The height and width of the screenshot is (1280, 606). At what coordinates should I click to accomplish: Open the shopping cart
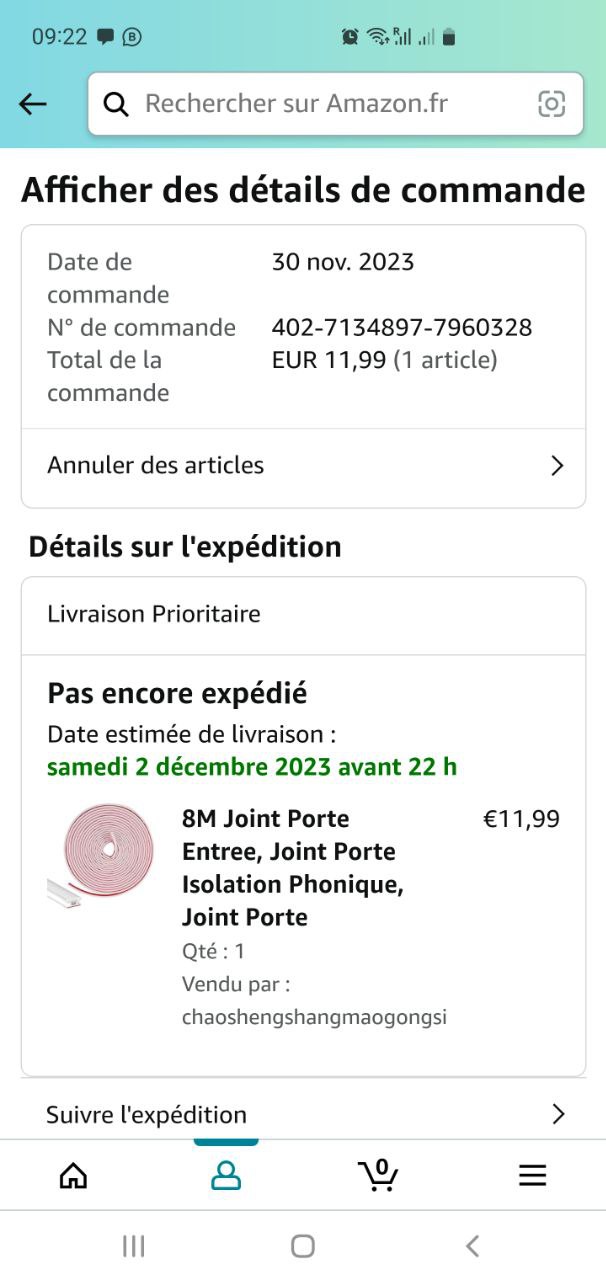378,1175
